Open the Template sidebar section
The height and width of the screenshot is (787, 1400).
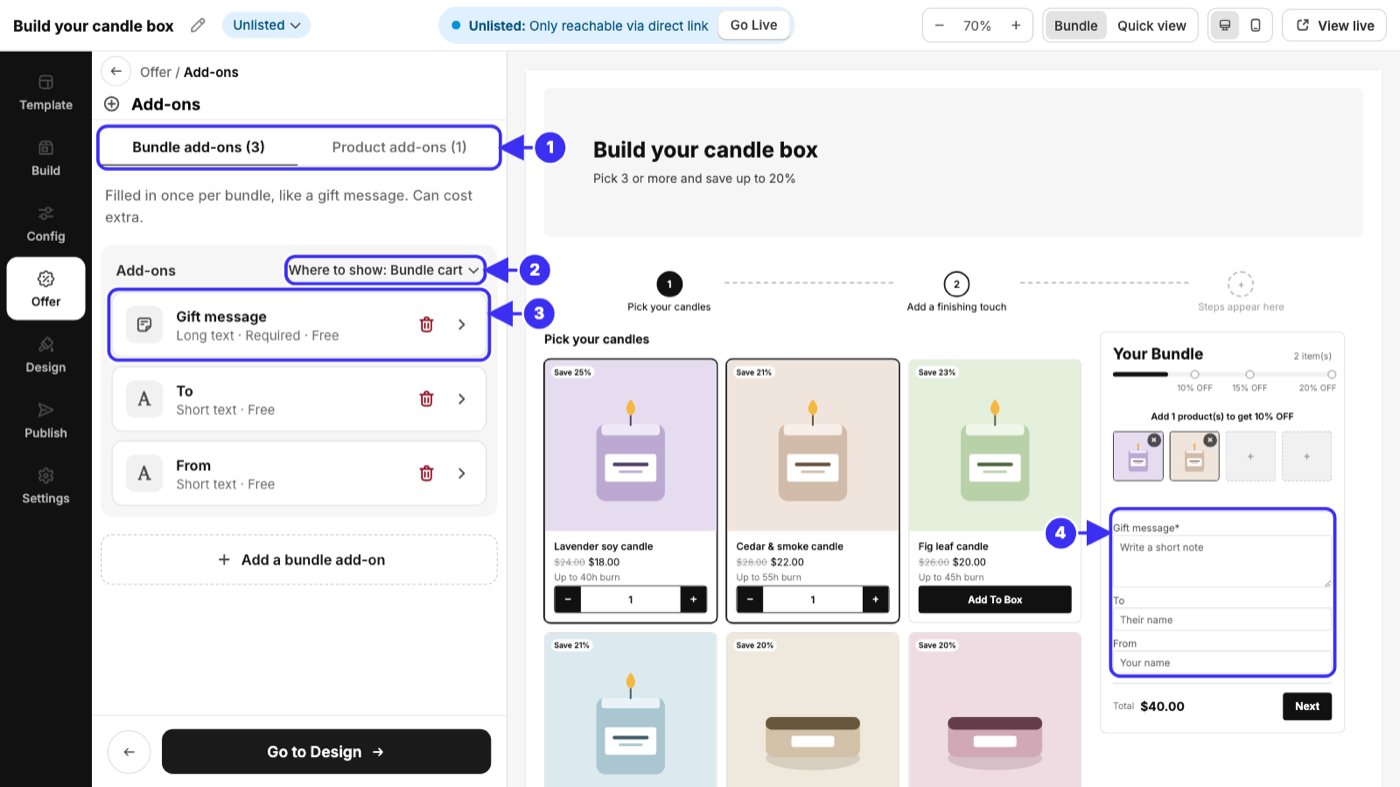[x=46, y=92]
